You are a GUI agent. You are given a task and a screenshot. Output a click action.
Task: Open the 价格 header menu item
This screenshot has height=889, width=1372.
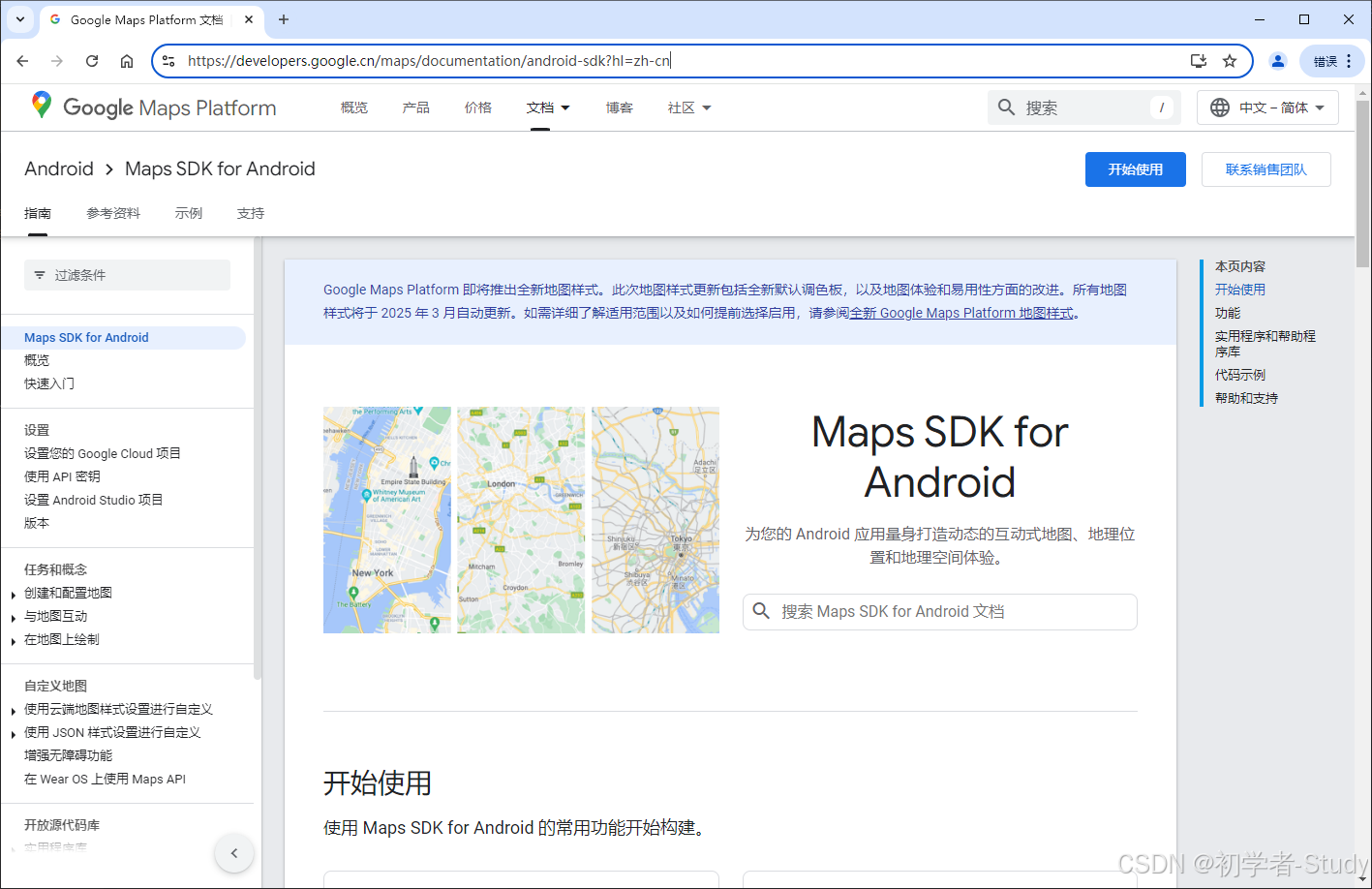478,107
